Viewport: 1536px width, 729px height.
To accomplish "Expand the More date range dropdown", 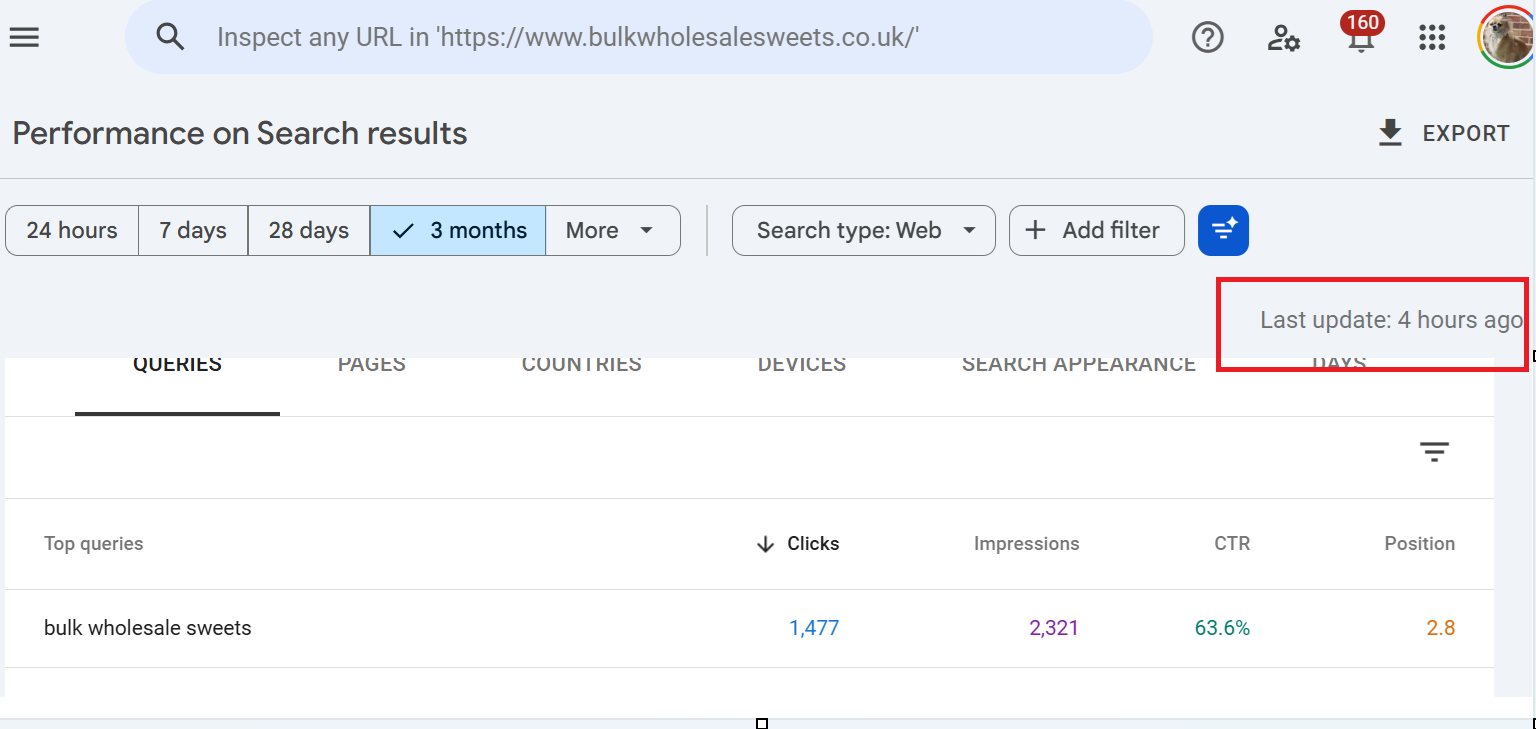I will (611, 231).
